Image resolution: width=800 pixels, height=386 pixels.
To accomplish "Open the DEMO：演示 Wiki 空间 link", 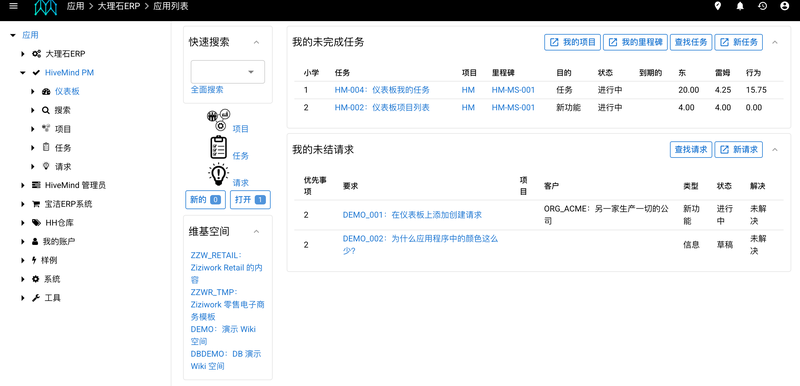I will coord(223,335).
